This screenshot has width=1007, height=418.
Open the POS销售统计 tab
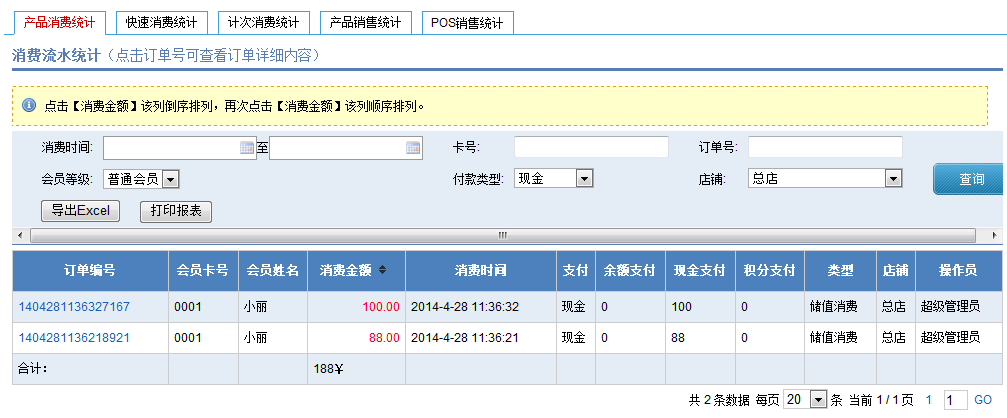468,22
